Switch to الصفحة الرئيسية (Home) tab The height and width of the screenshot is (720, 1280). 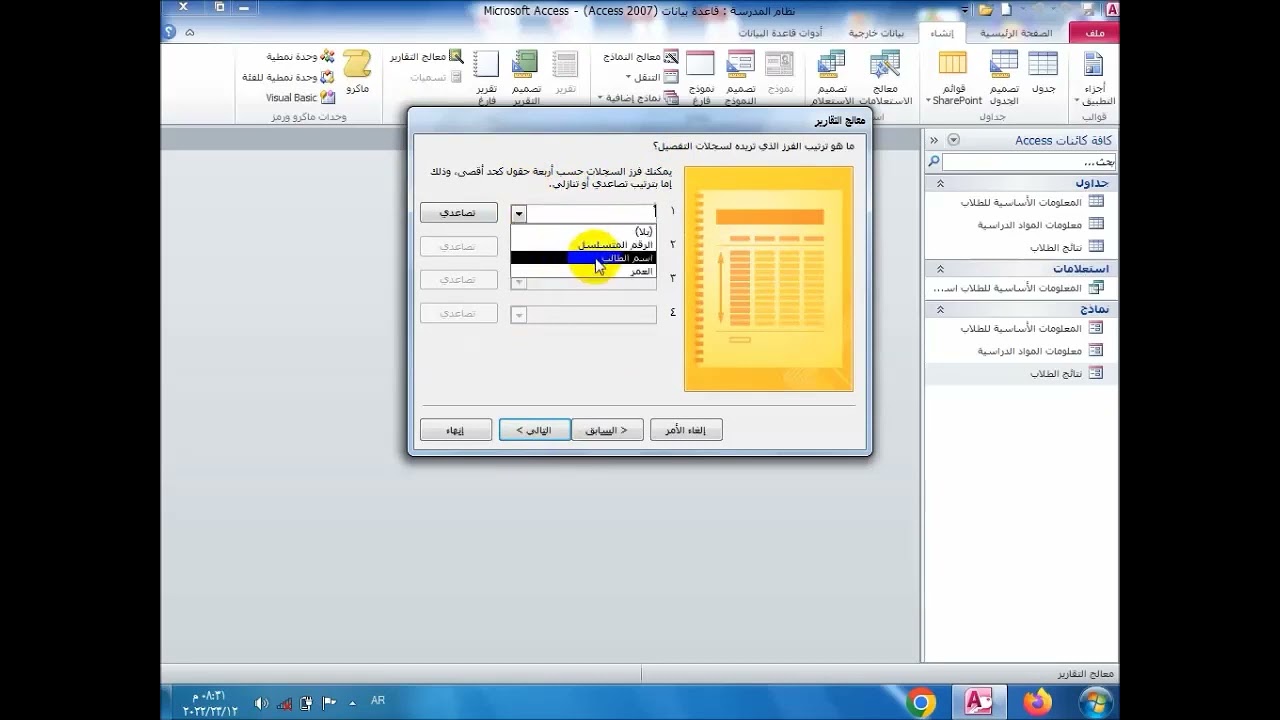click(1016, 33)
